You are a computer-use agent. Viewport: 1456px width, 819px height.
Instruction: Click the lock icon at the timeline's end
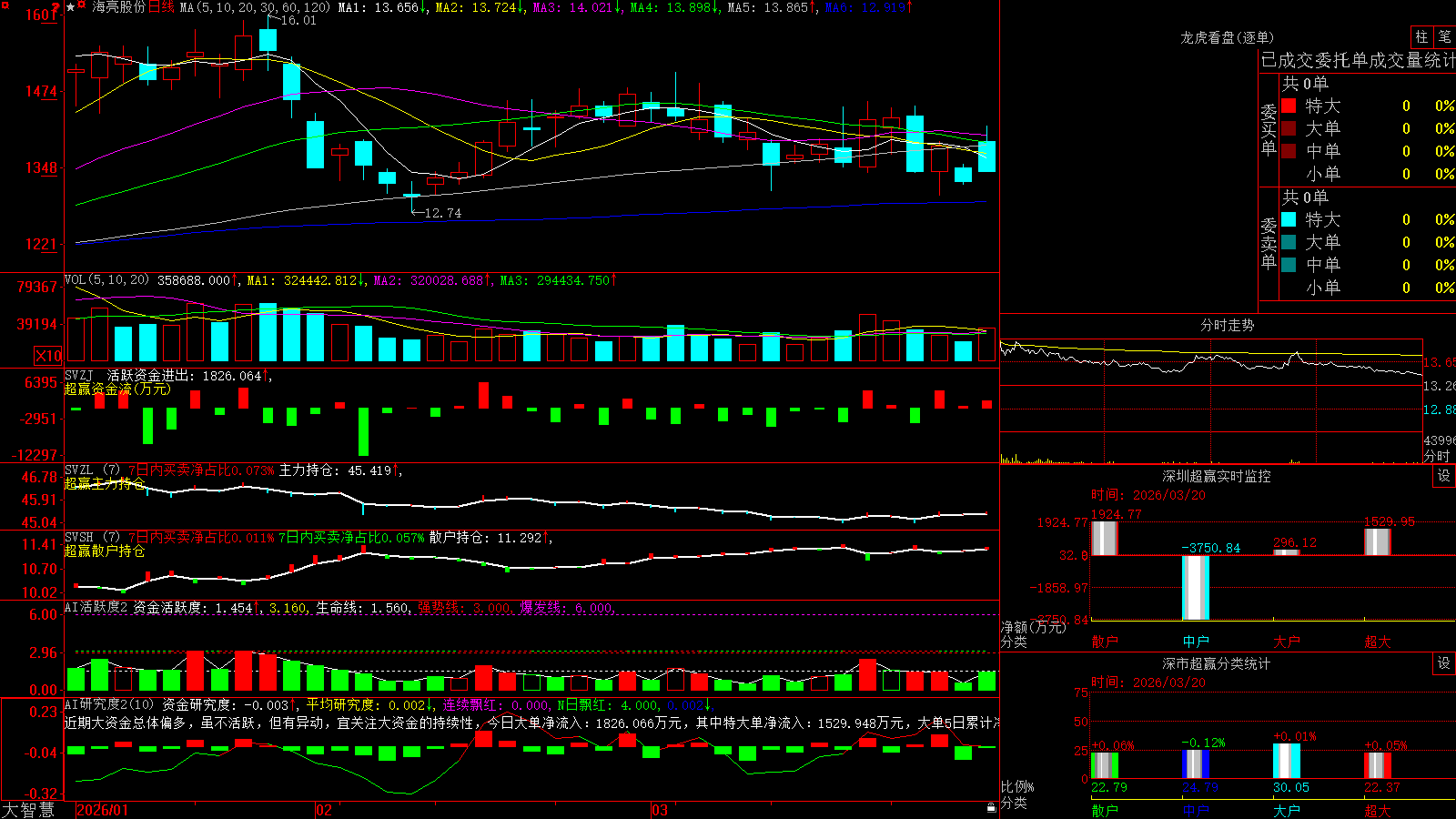pos(992,808)
